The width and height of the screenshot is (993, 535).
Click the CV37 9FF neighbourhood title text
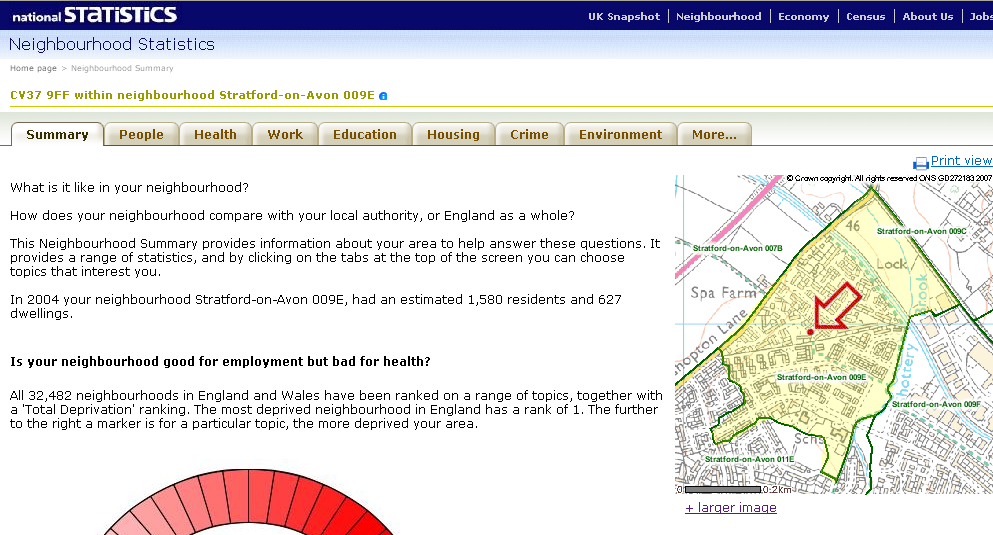coord(193,95)
